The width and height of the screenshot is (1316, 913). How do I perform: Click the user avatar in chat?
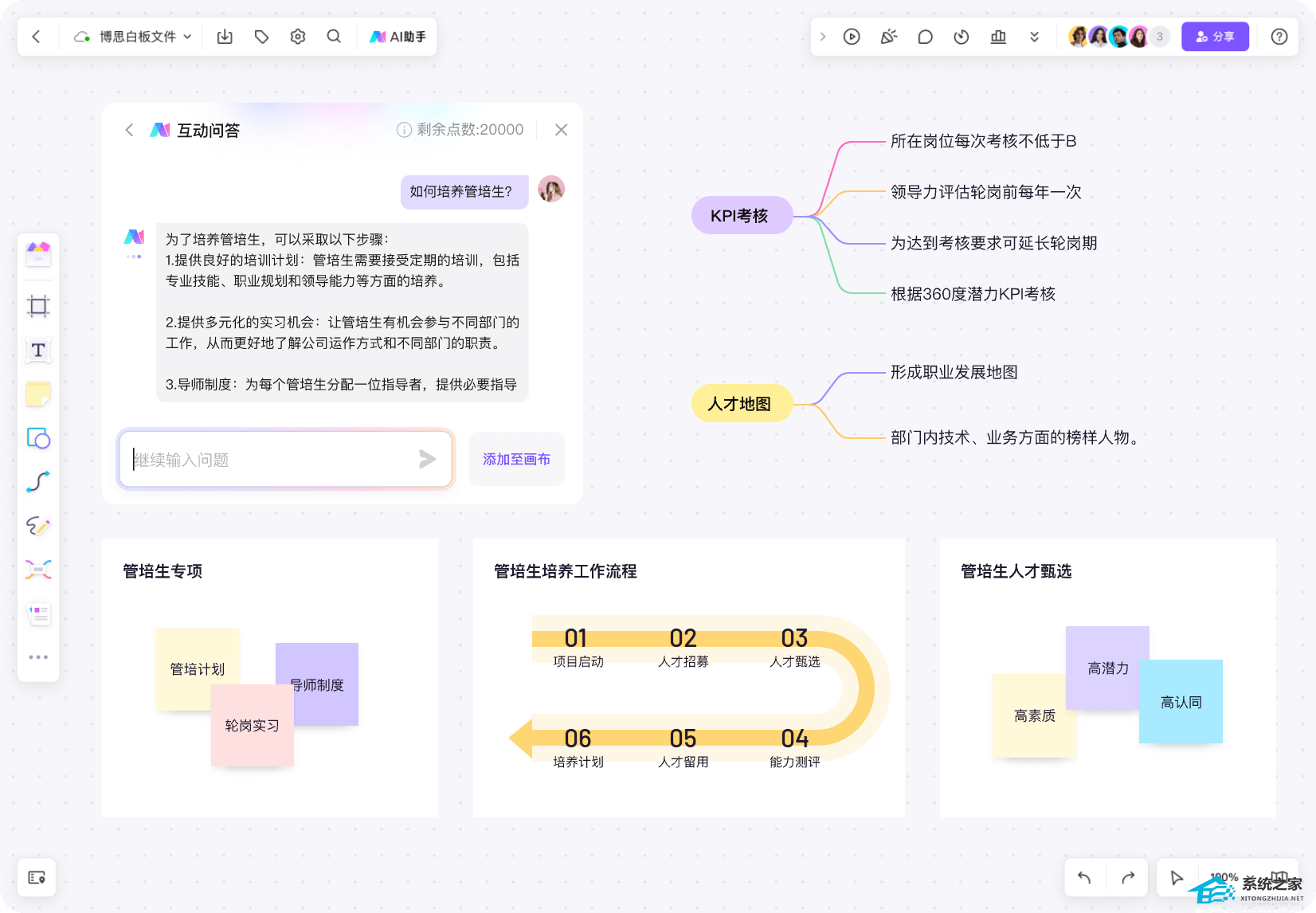551,190
